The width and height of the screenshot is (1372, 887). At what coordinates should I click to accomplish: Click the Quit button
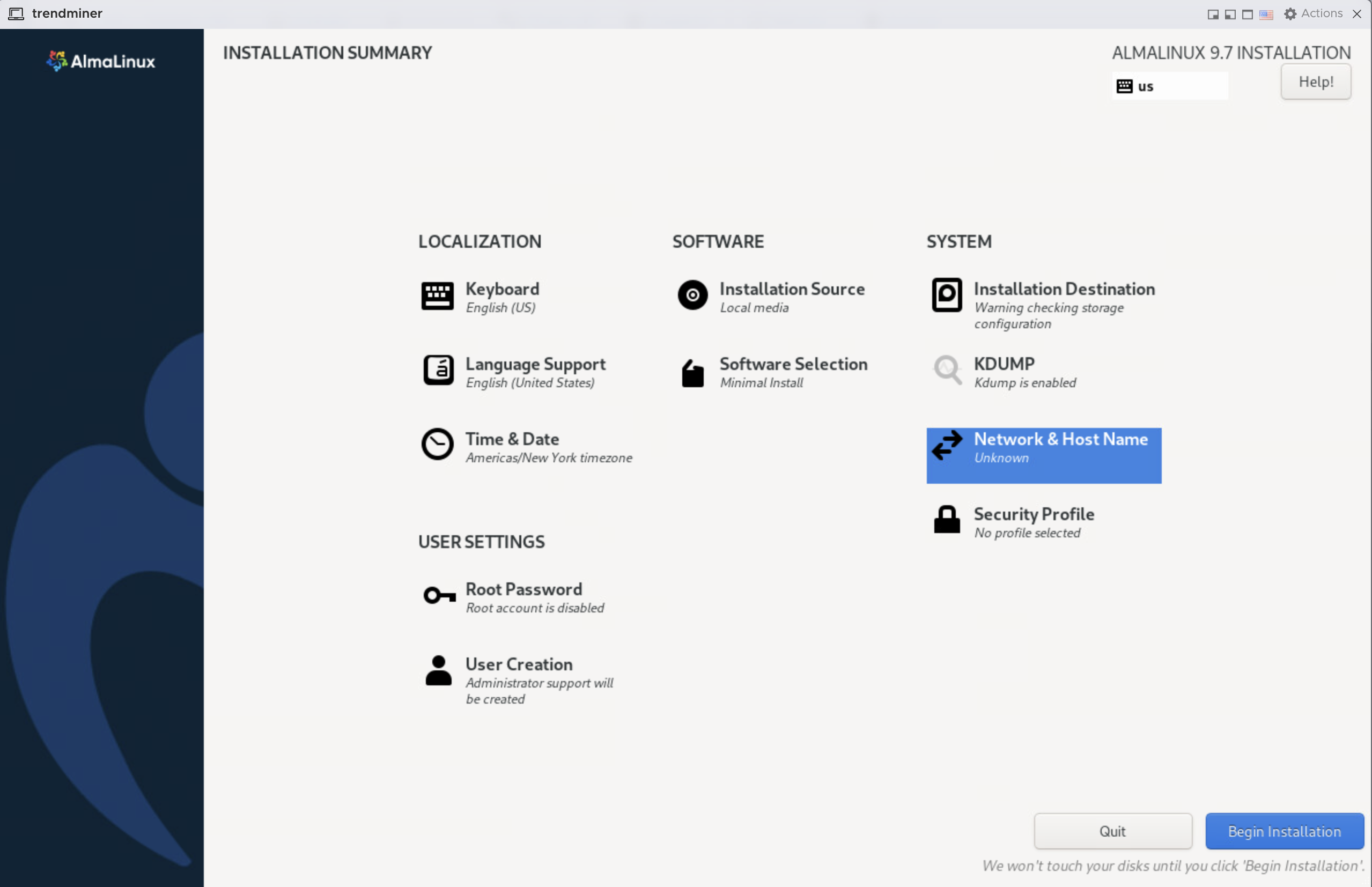coord(1112,831)
